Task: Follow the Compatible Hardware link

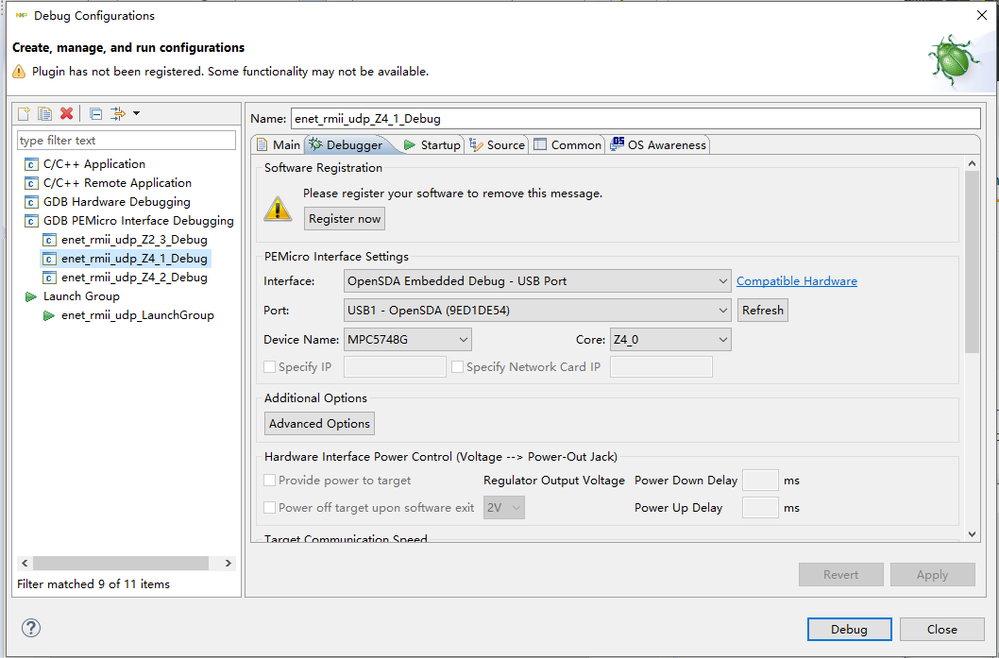Action: 796,281
